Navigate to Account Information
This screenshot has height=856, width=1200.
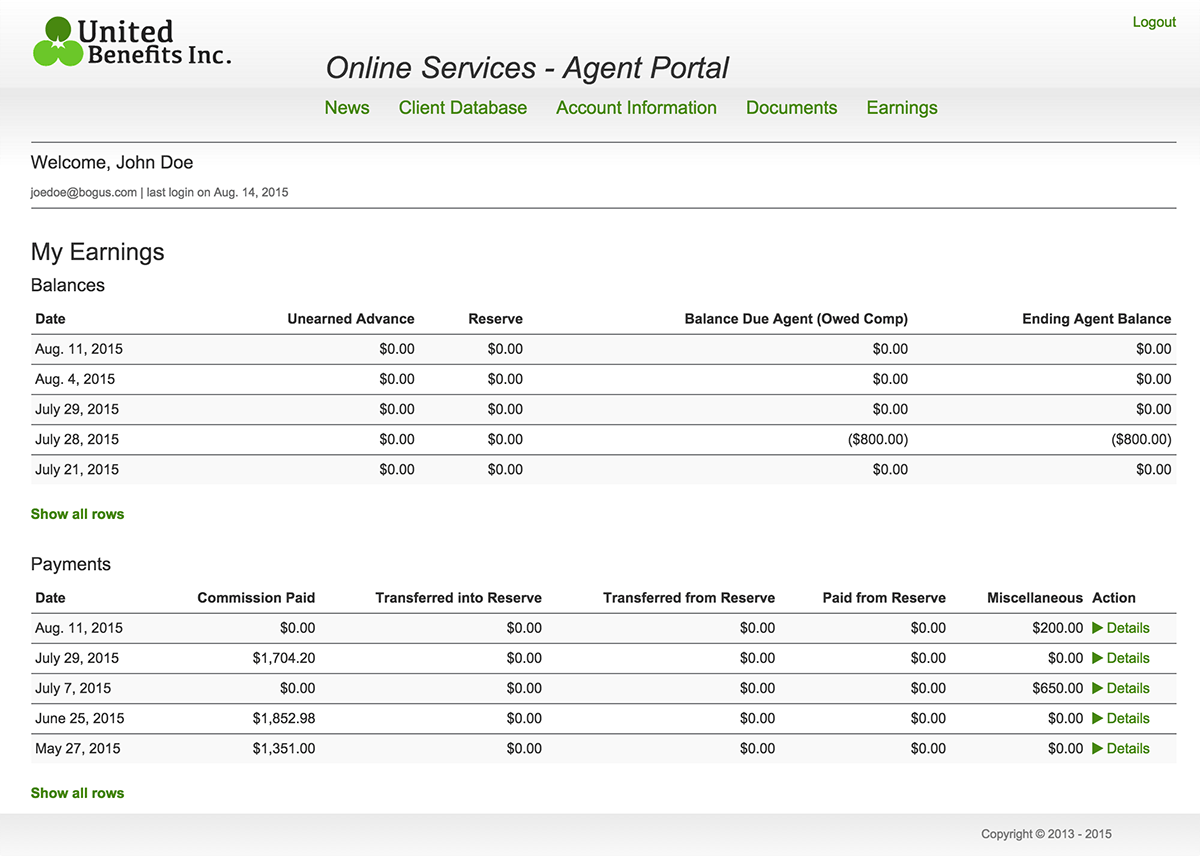pyautogui.click(x=636, y=108)
